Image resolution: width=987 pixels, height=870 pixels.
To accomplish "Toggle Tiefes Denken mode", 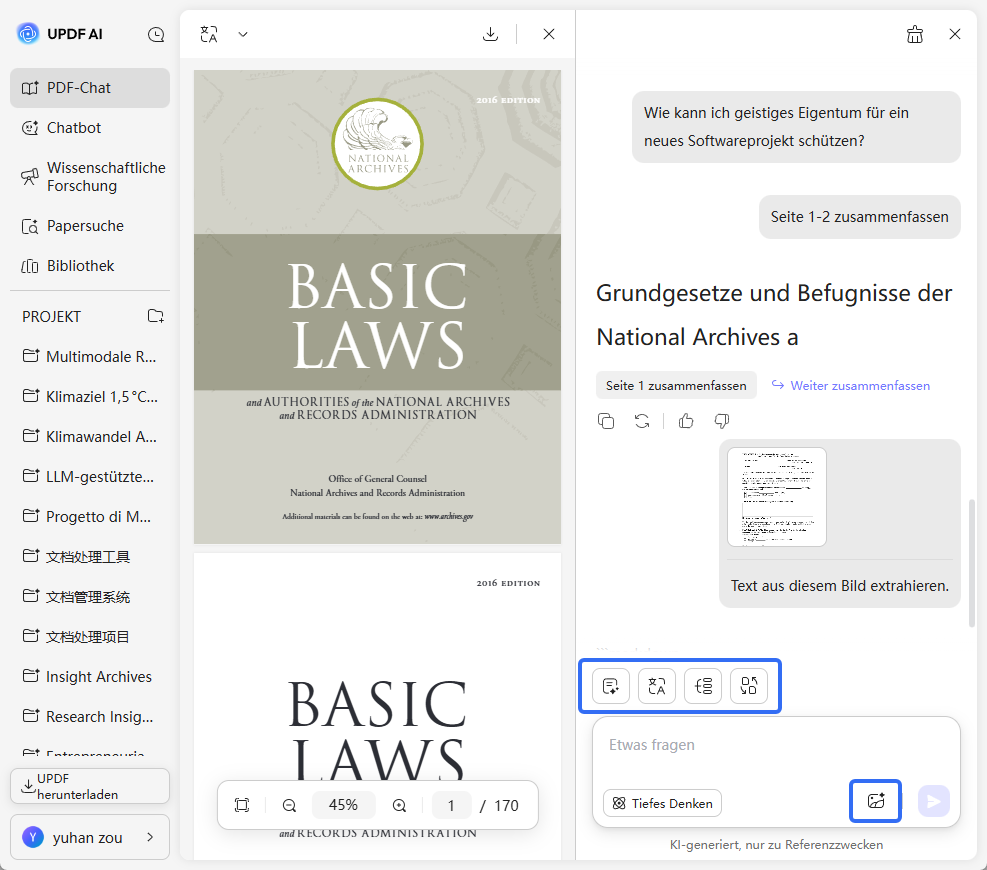I will click(x=662, y=803).
